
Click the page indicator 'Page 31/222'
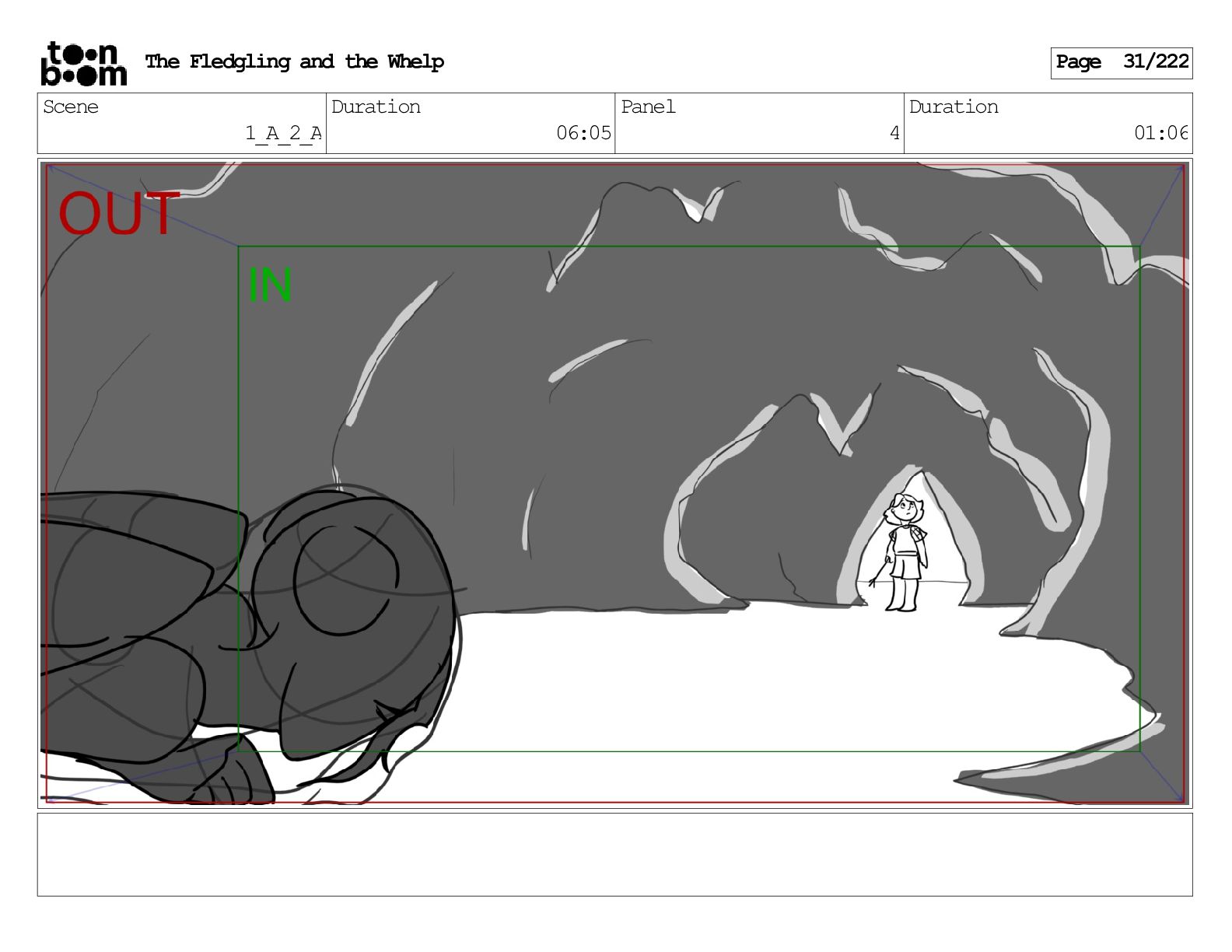pos(1122,62)
